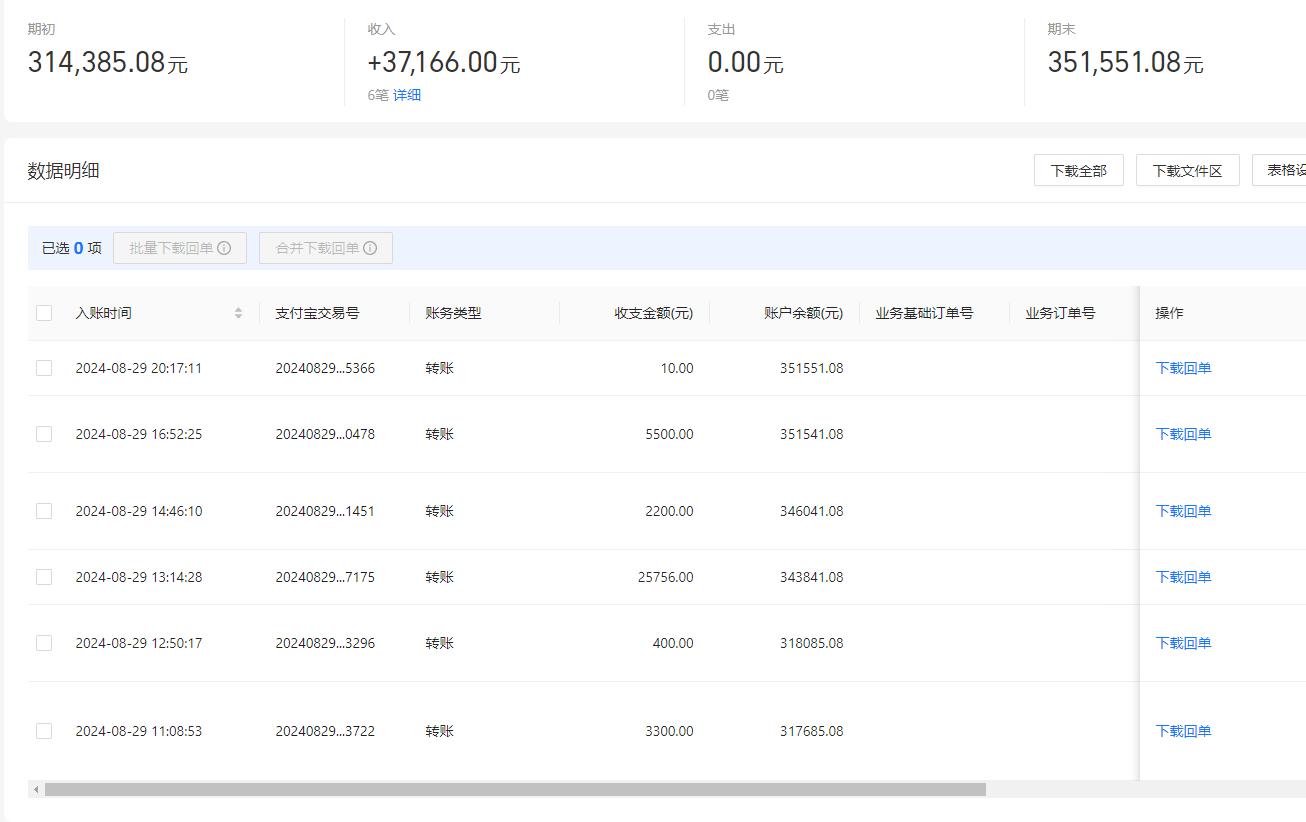Click the 收支金额(元) column header
1306x822 pixels.
point(653,313)
